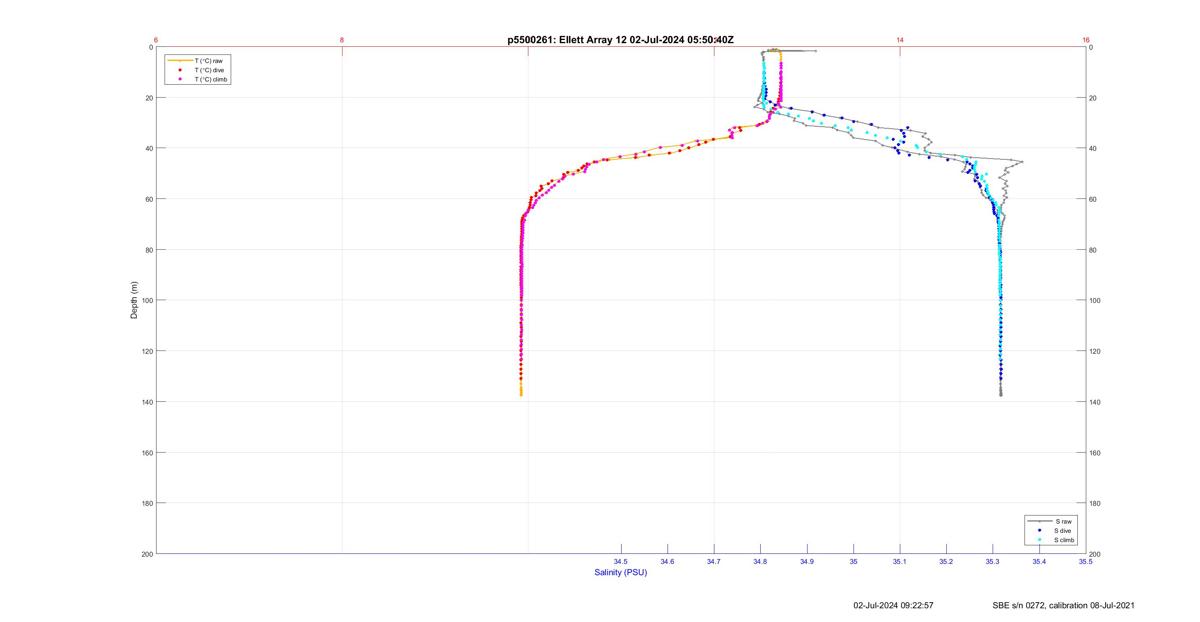Screen dimensions: 1200x622
Task: Click salinity tick label 35
Action: 854,562
